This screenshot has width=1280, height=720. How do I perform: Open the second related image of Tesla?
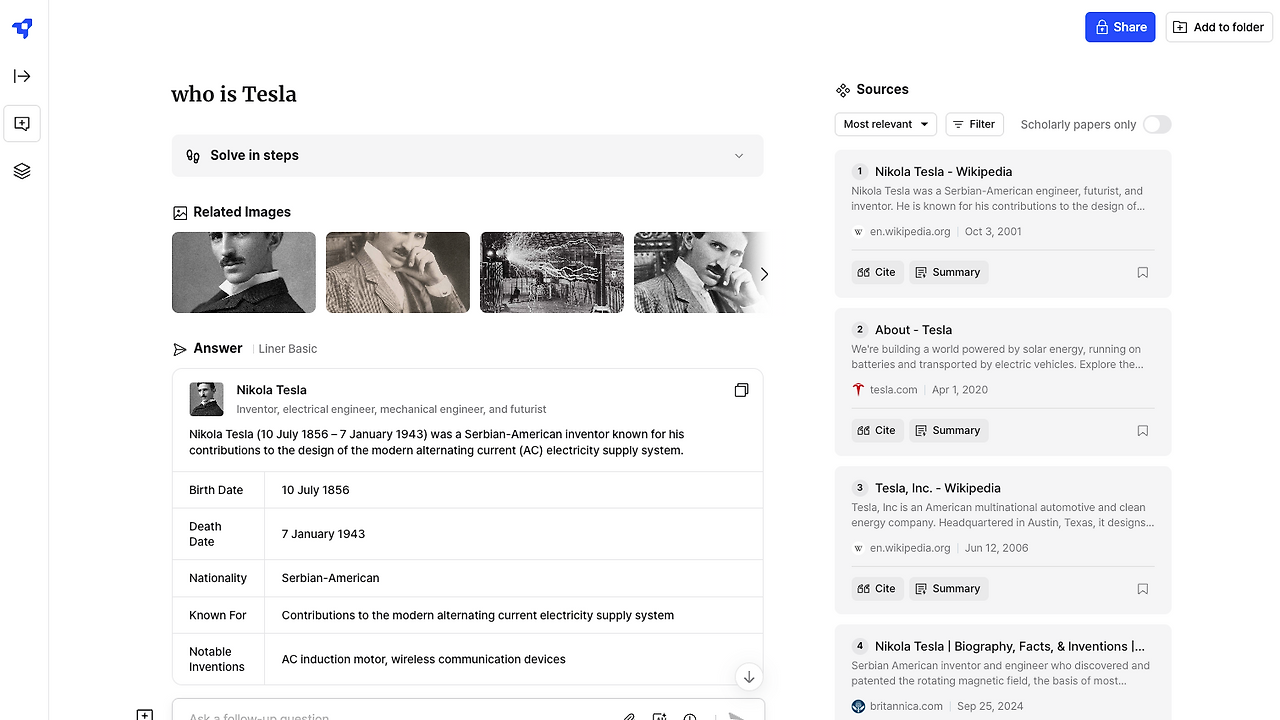[x=398, y=272]
